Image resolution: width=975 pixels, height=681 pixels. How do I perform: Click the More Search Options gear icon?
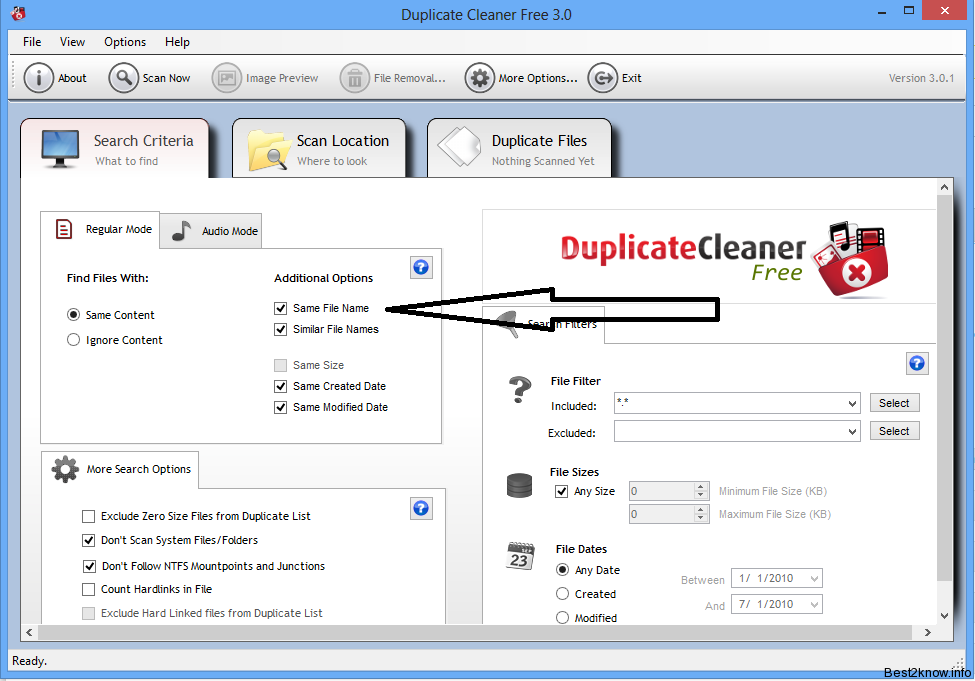(x=65, y=470)
